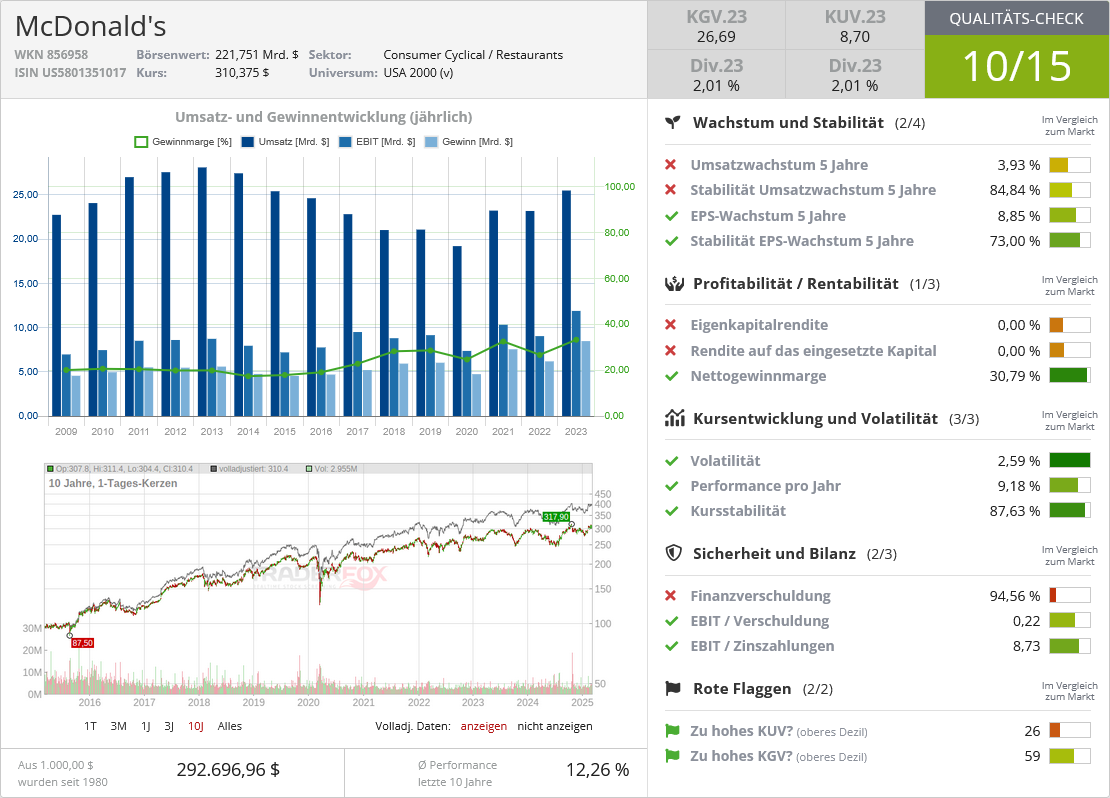Click the Volatilität market comparison bar

[1070, 460]
